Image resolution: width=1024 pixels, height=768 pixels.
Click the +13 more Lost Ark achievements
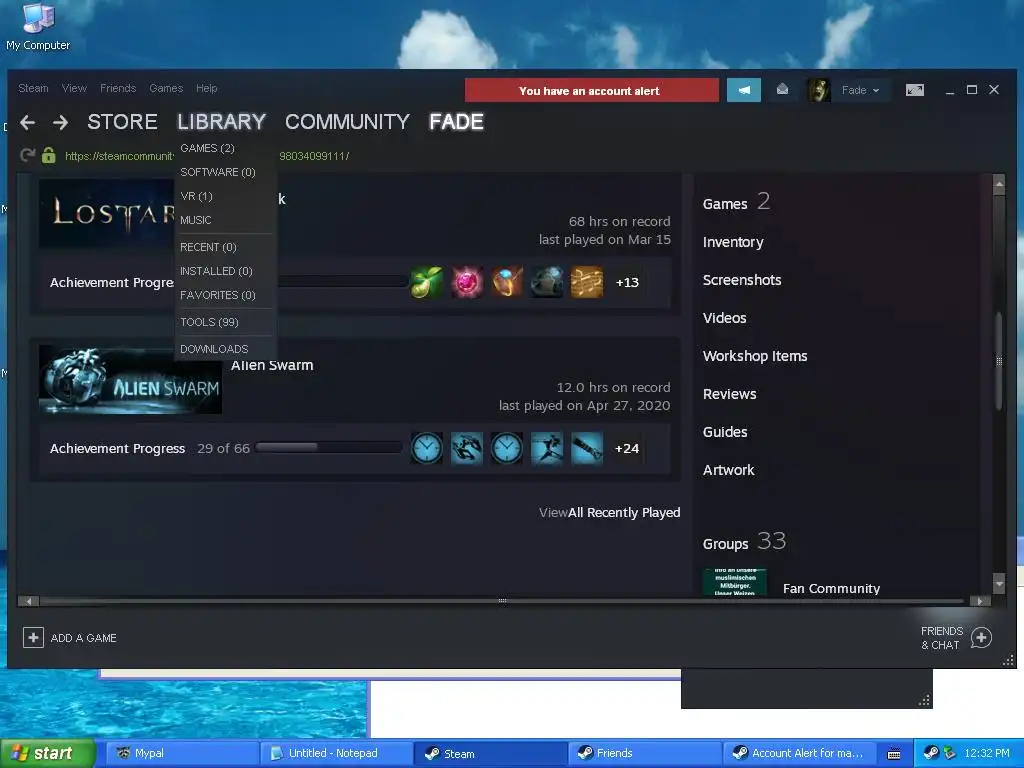click(x=627, y=283)
